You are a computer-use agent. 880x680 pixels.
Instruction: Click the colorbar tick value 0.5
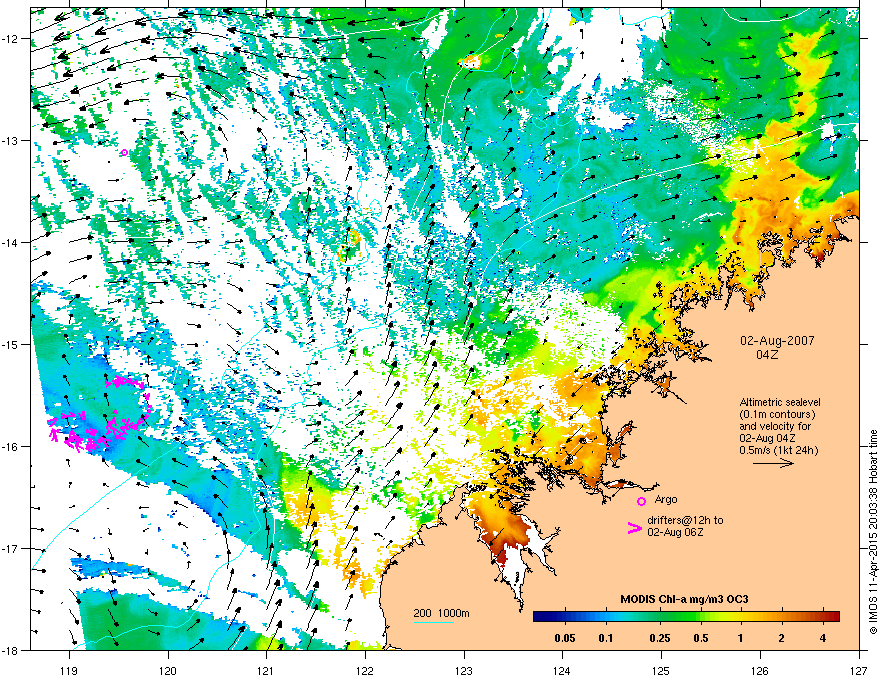(701, 638)
